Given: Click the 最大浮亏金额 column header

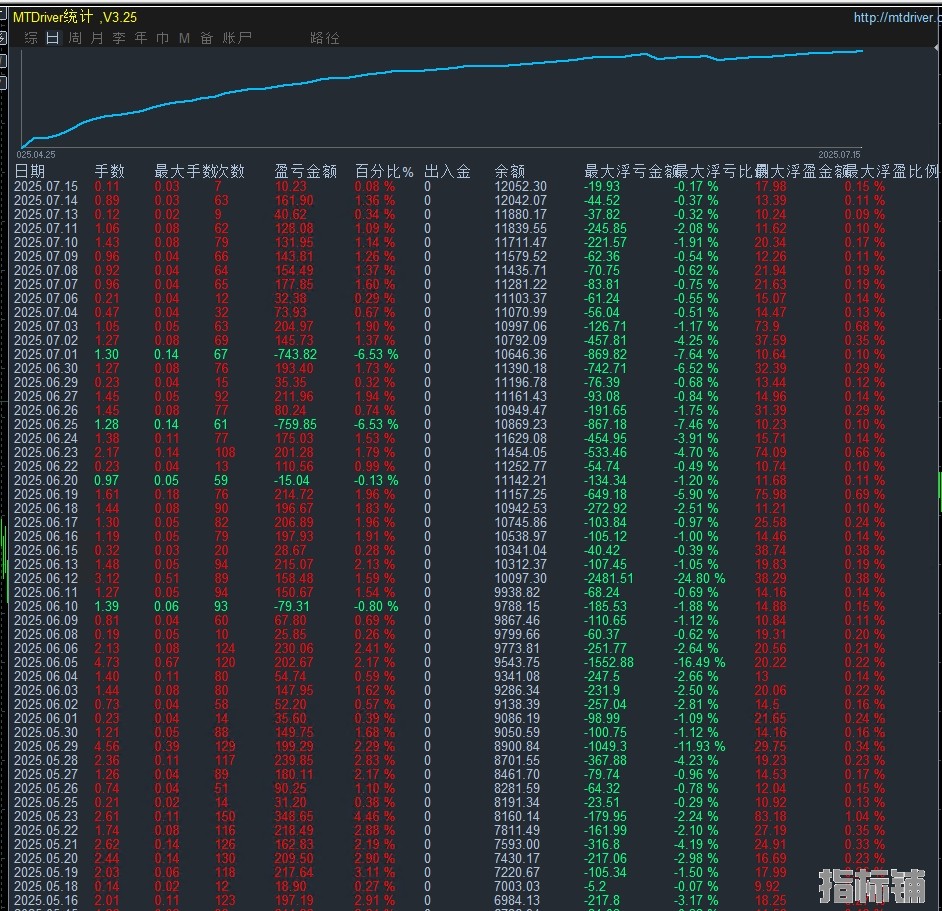Looking at the screenshot, I should [630, 172].
